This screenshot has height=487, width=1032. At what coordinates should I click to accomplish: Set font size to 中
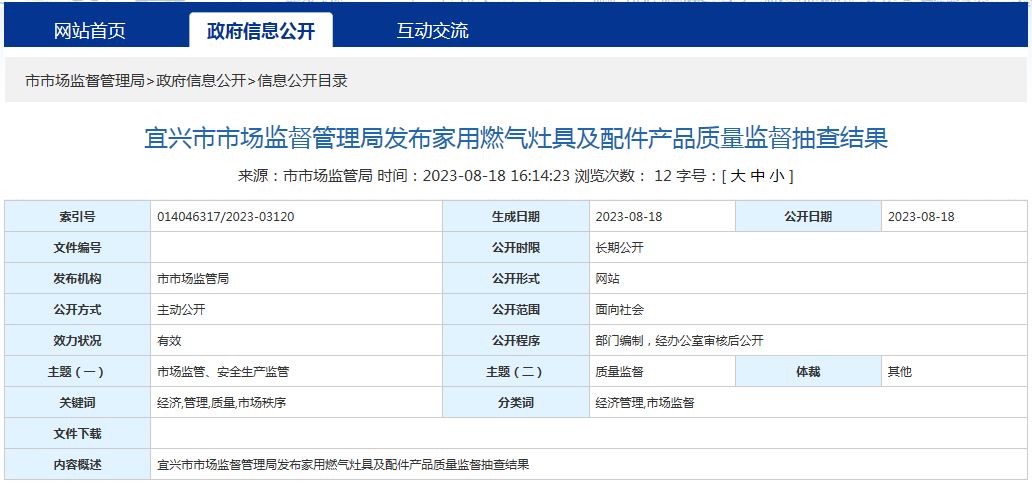point(758,176)
